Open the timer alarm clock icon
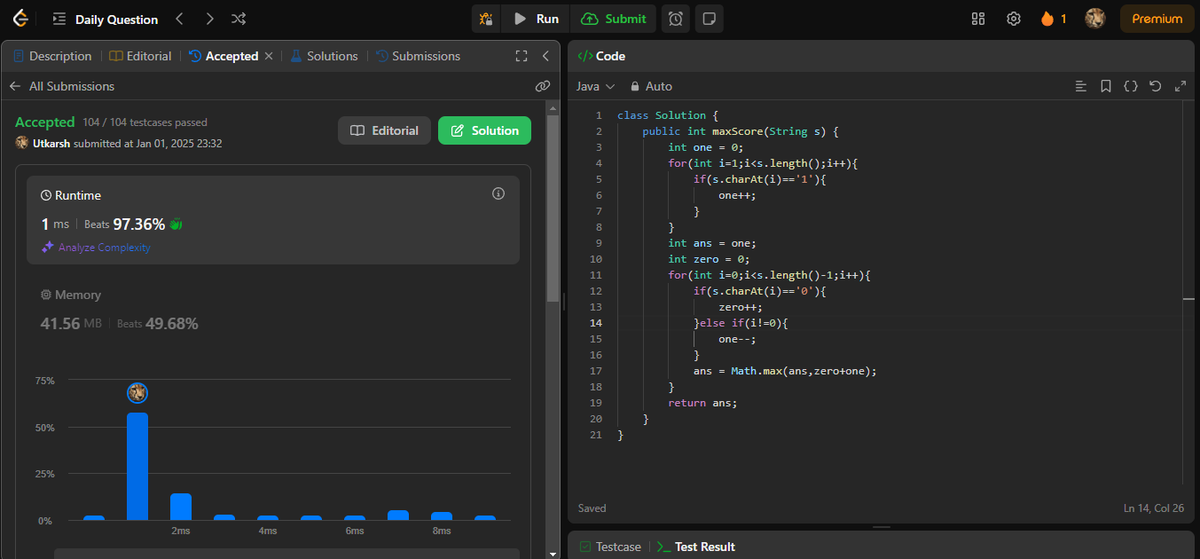This screenshot has width=1200, height=559. pos(676,19)
